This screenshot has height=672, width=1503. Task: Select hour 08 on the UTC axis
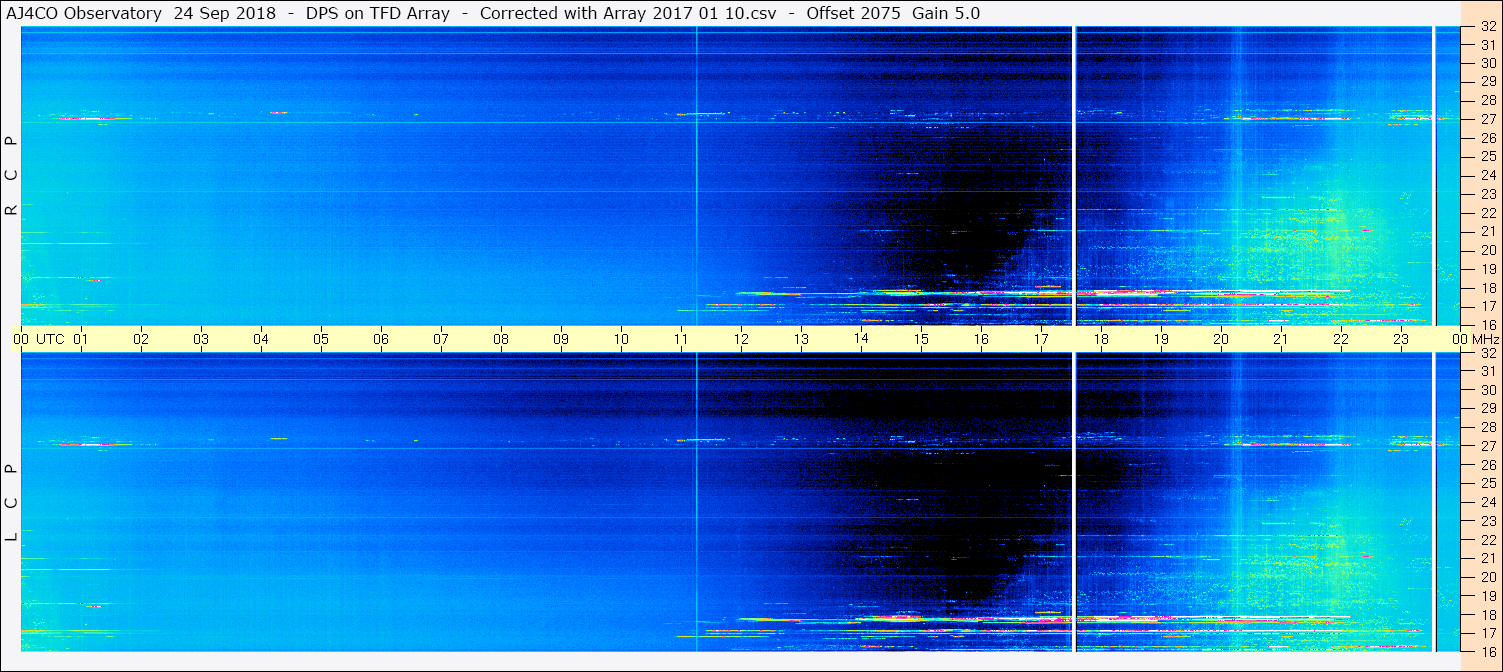click(501, 339)
